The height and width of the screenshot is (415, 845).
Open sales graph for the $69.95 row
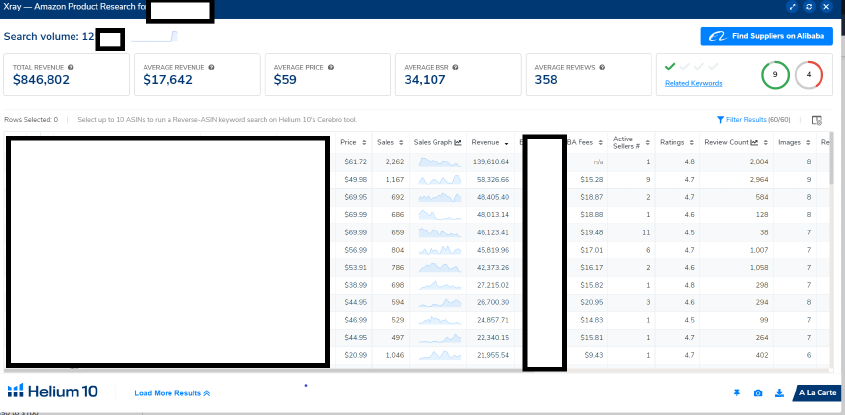tap(440, 197)
